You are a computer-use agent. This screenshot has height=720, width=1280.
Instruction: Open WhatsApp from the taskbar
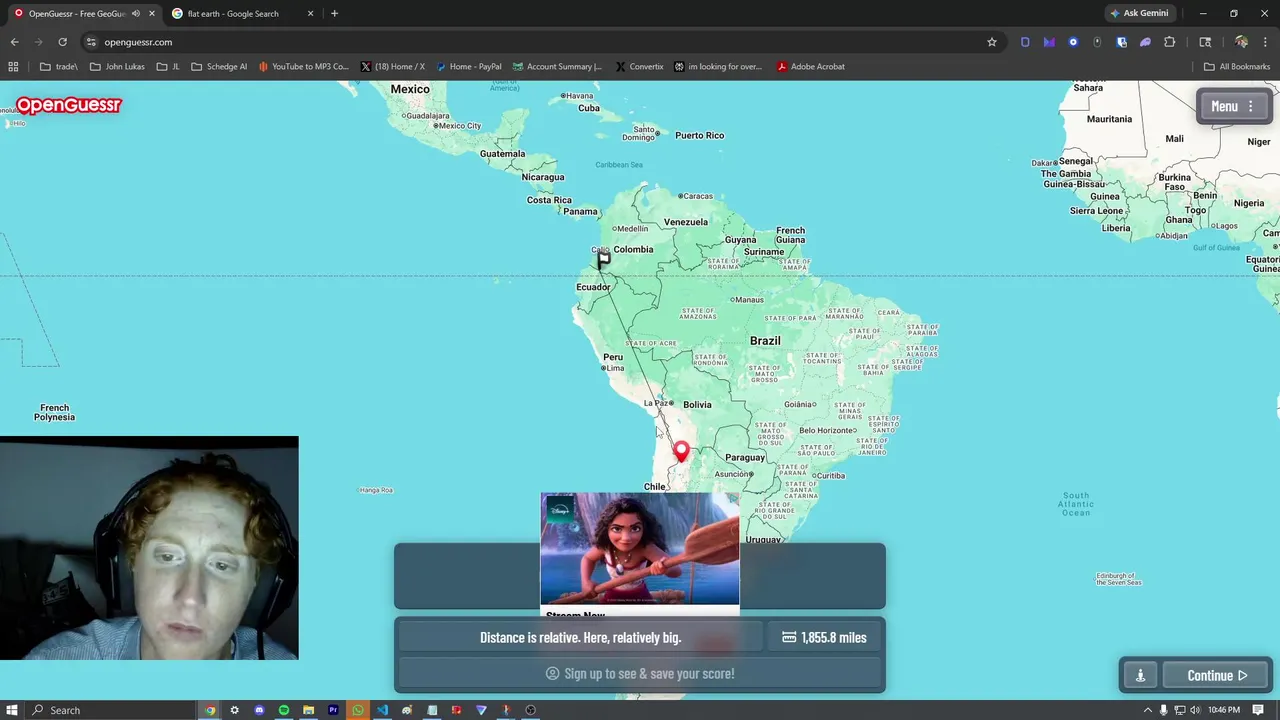coord(358,710)
